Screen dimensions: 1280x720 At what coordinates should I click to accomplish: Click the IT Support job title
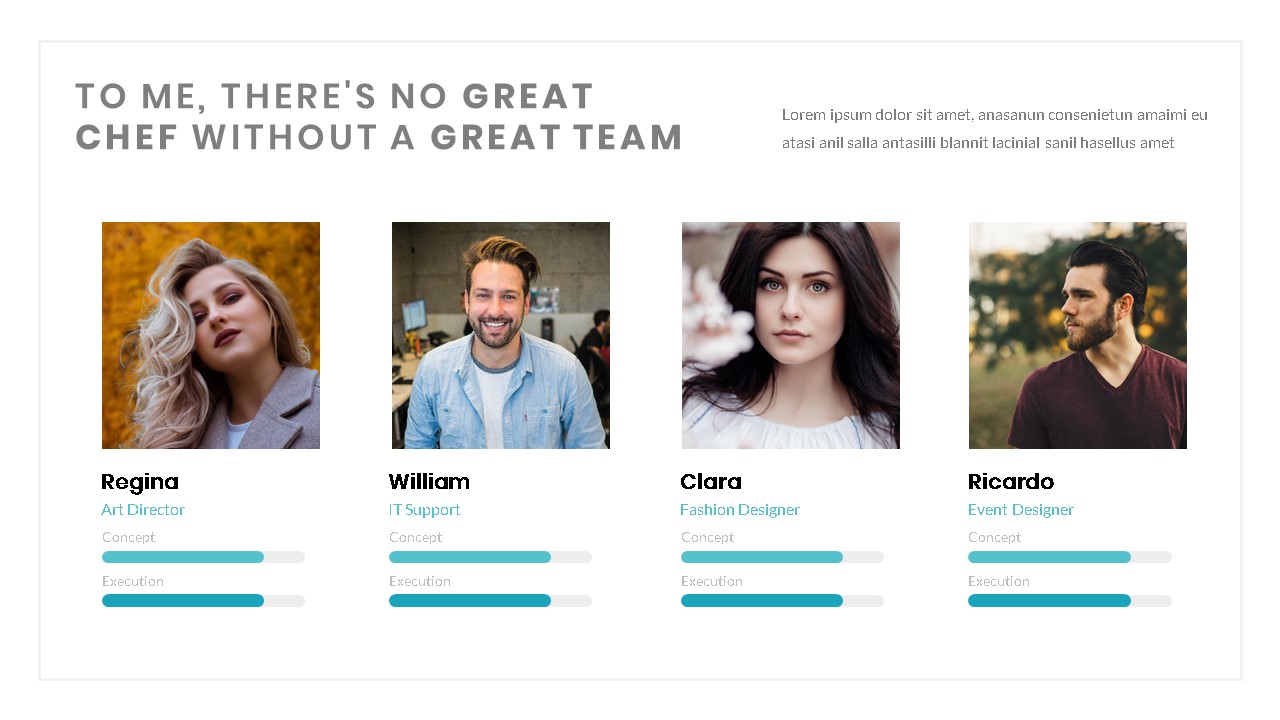coord(425,510)
